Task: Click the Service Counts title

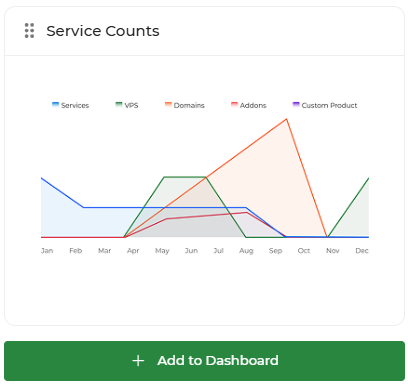Action: [103, 31]
